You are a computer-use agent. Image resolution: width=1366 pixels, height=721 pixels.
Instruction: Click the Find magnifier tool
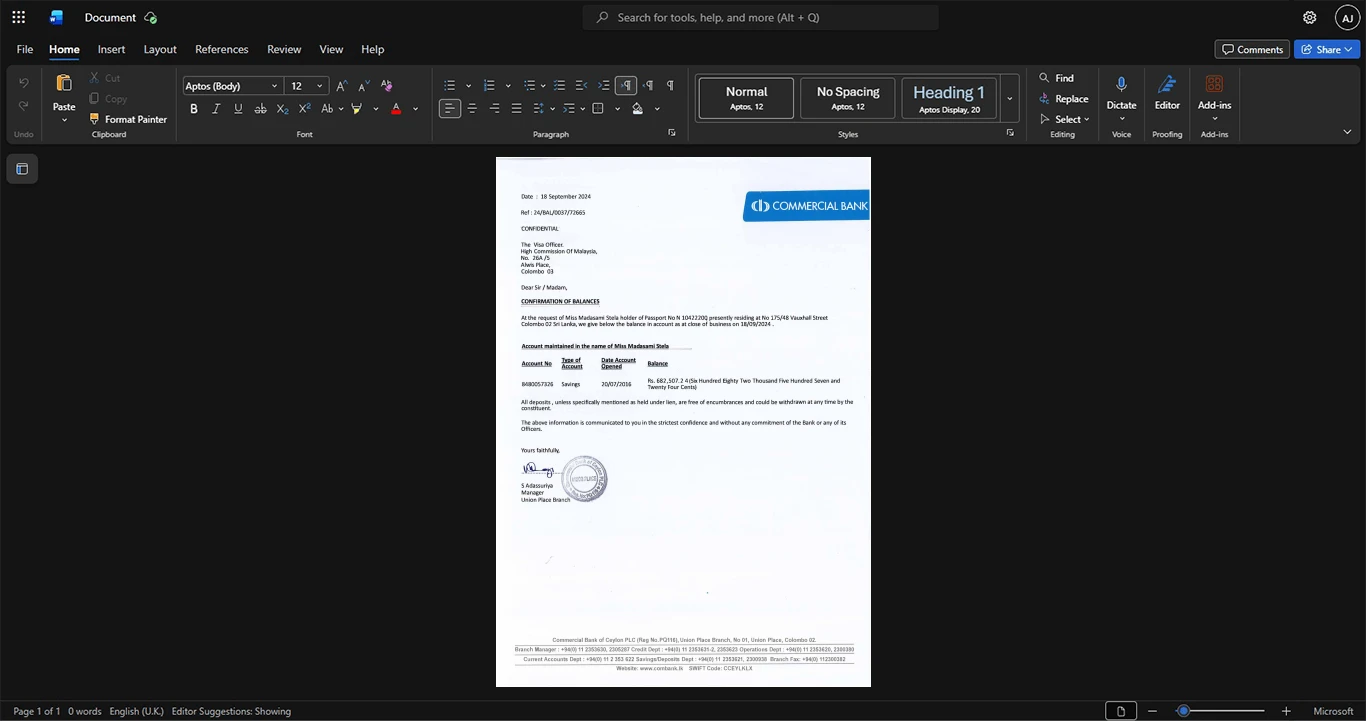(1056, 78)
